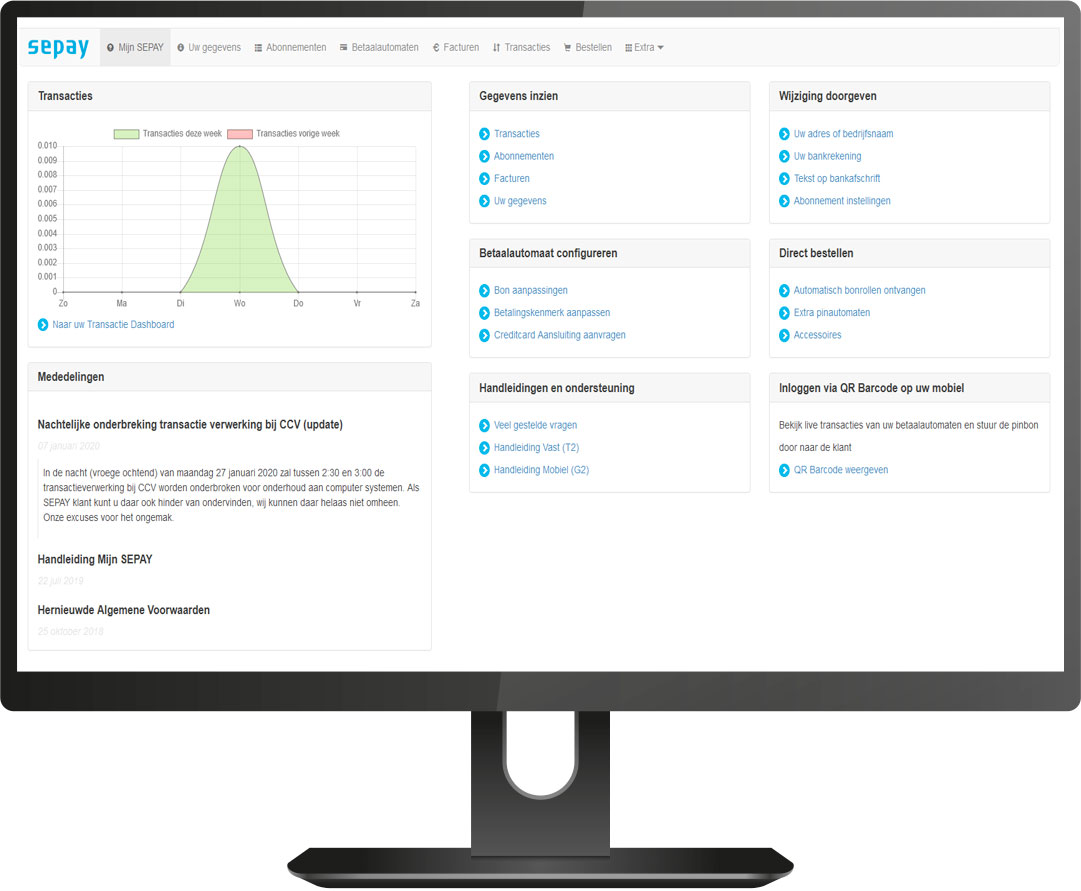
Task: Expand the Extra dropdown menu
Action: [644, 48]
